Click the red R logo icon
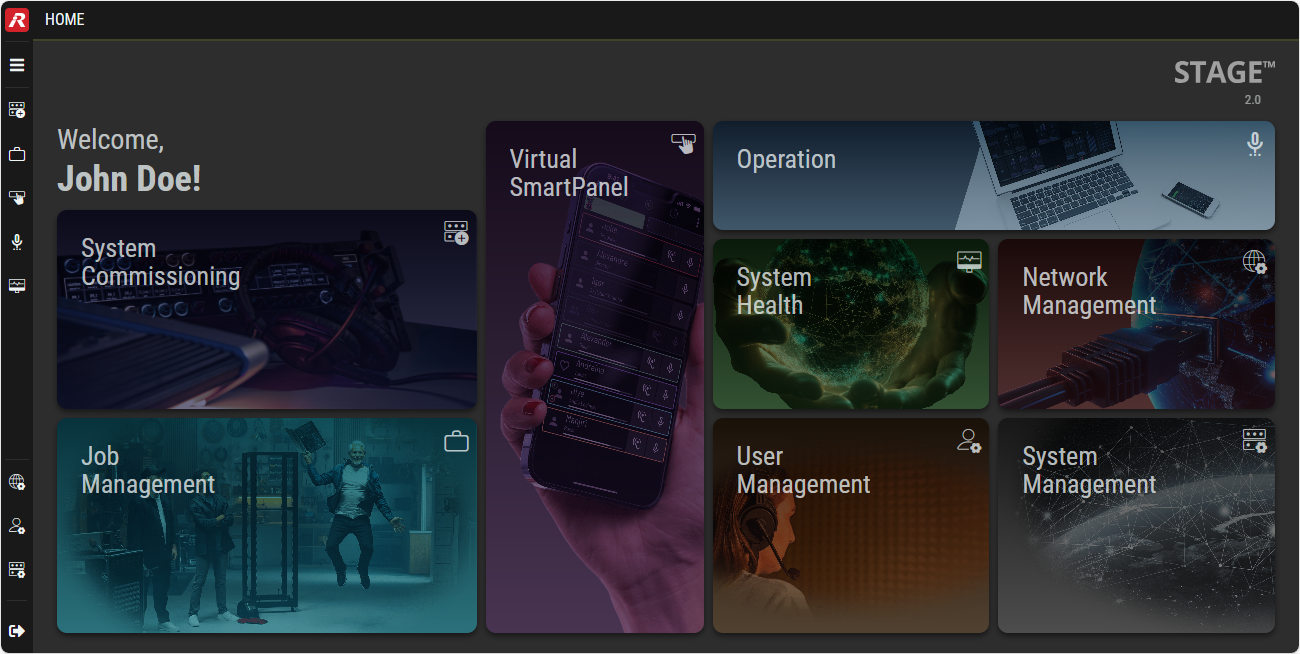The width and height of the screenshot is (1300, 654). coord(17,19)
